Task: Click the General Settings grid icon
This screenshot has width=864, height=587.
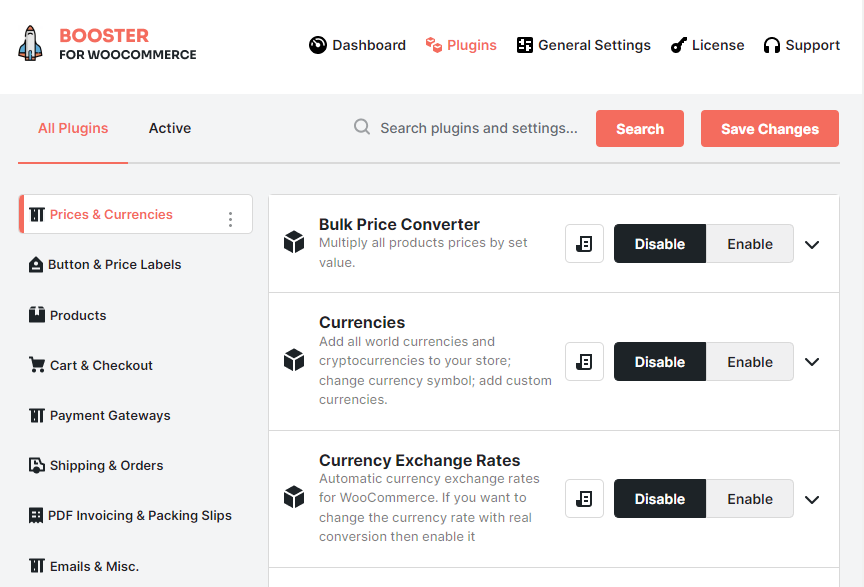Action: 525,45
